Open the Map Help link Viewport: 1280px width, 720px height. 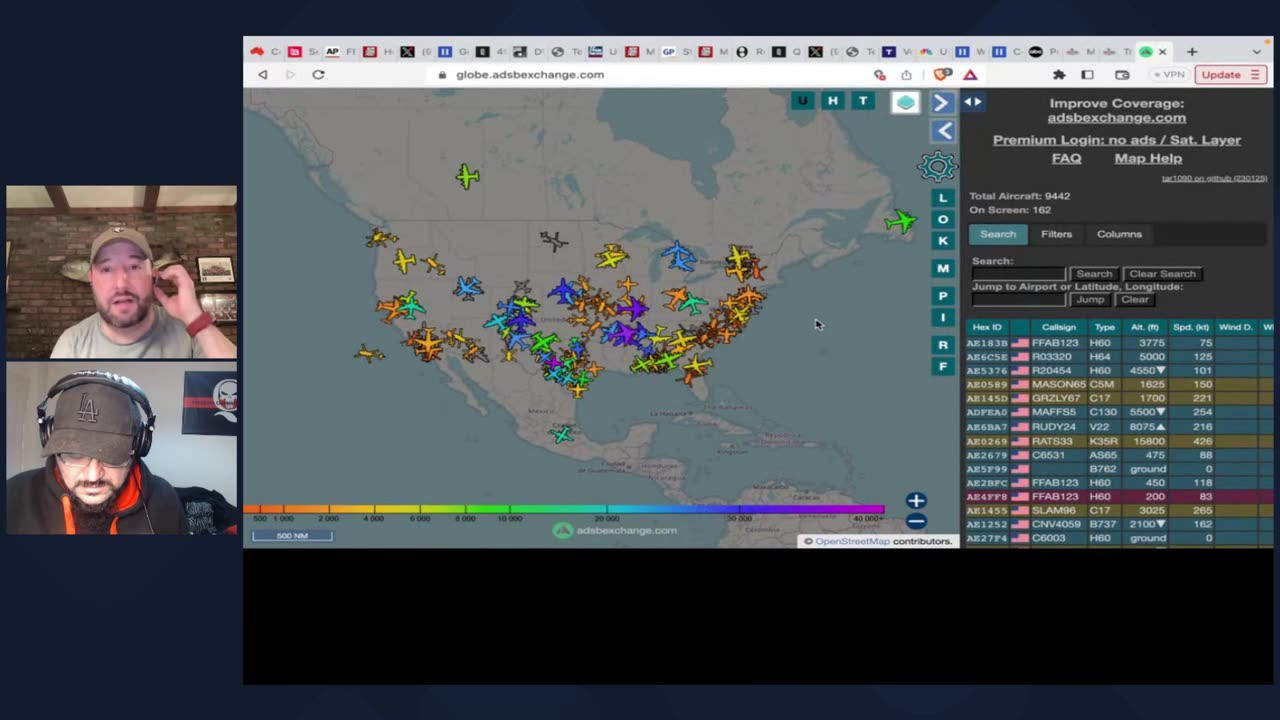(1148, 158)
